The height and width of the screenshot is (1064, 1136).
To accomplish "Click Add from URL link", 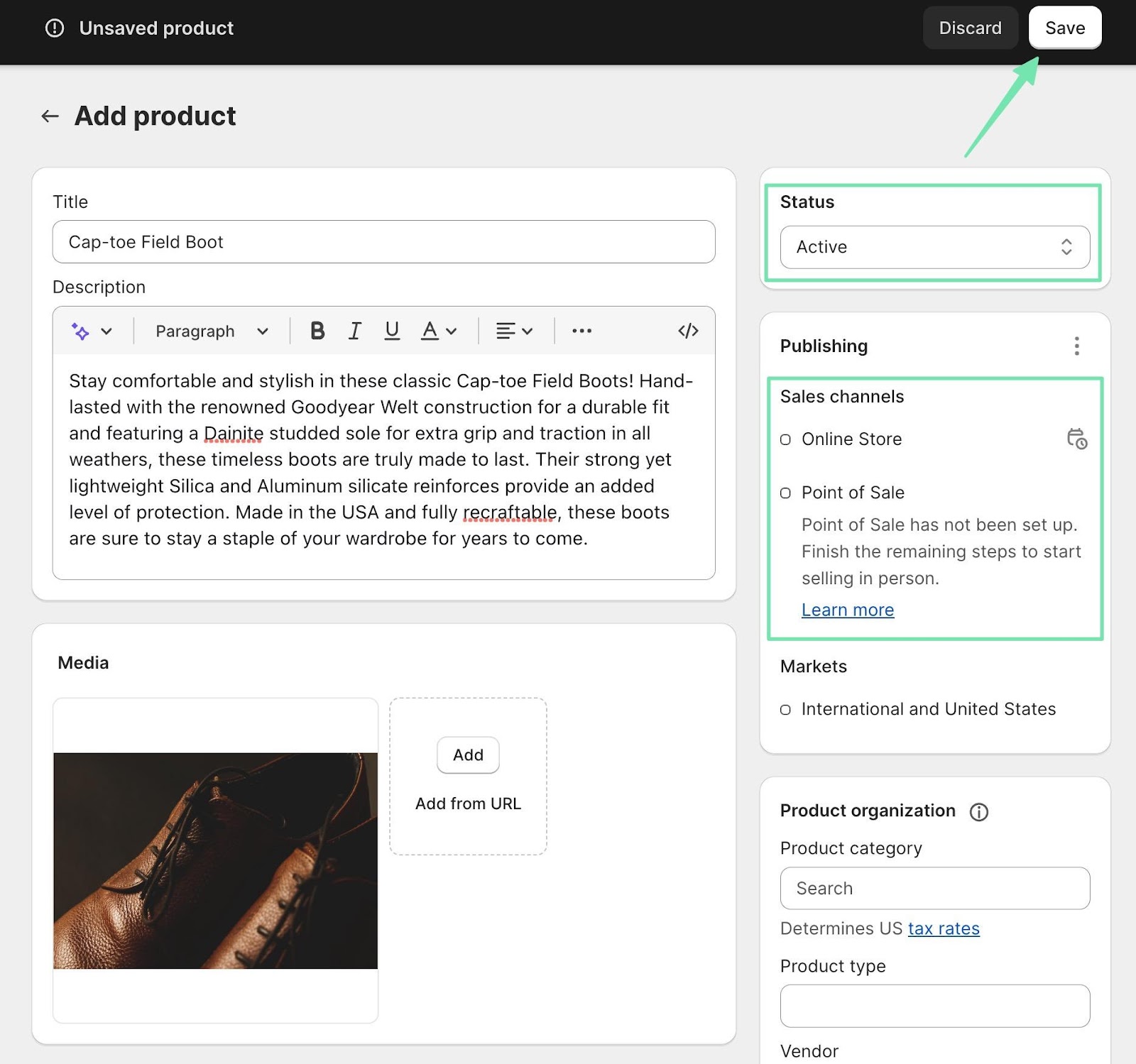I will pyautogui.click(x=468, y=804).
